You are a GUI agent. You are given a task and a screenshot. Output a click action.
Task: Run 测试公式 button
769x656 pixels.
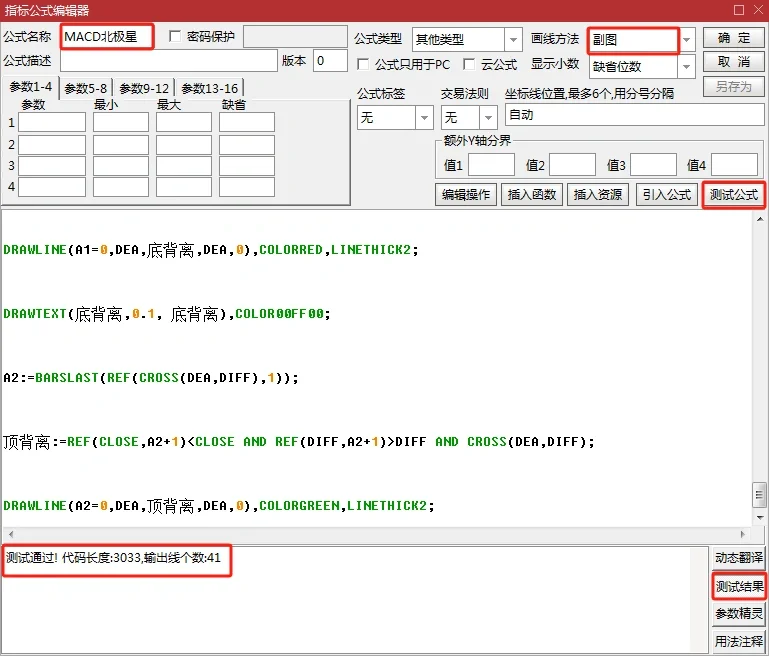[734, 195]
